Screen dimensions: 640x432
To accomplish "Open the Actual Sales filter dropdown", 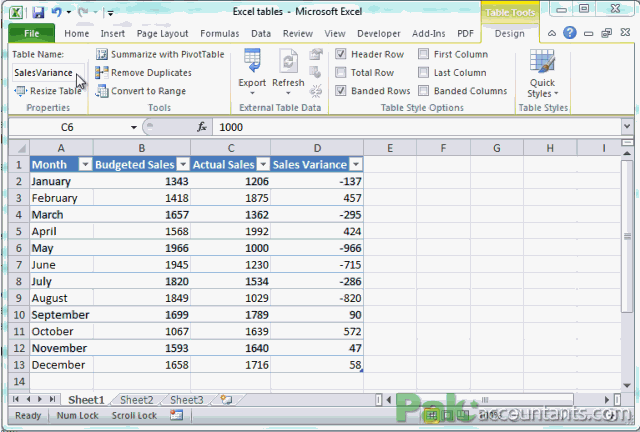I will click(263, 165).
